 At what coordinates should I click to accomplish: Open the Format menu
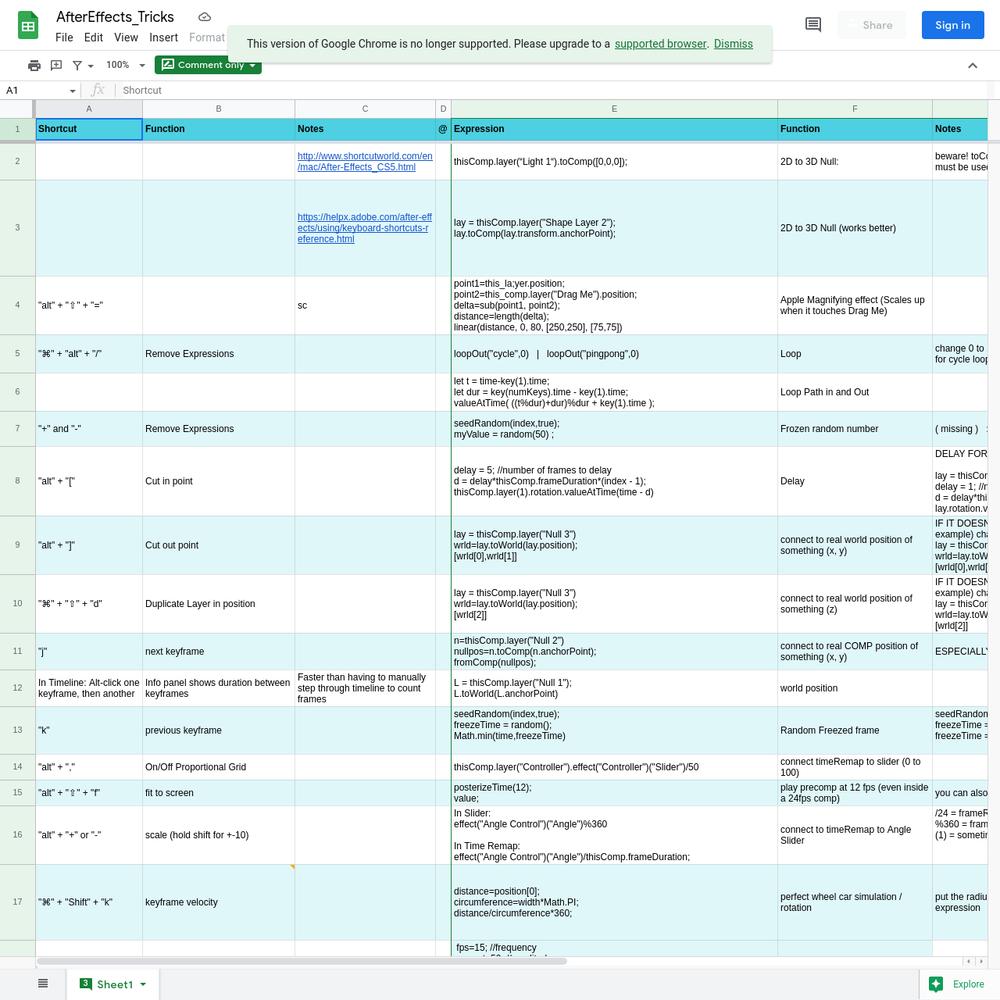point(206,38)
